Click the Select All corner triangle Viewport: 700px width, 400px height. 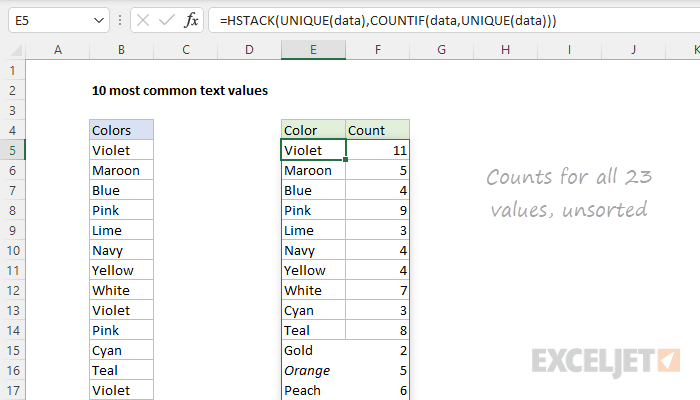click(12, 50)
